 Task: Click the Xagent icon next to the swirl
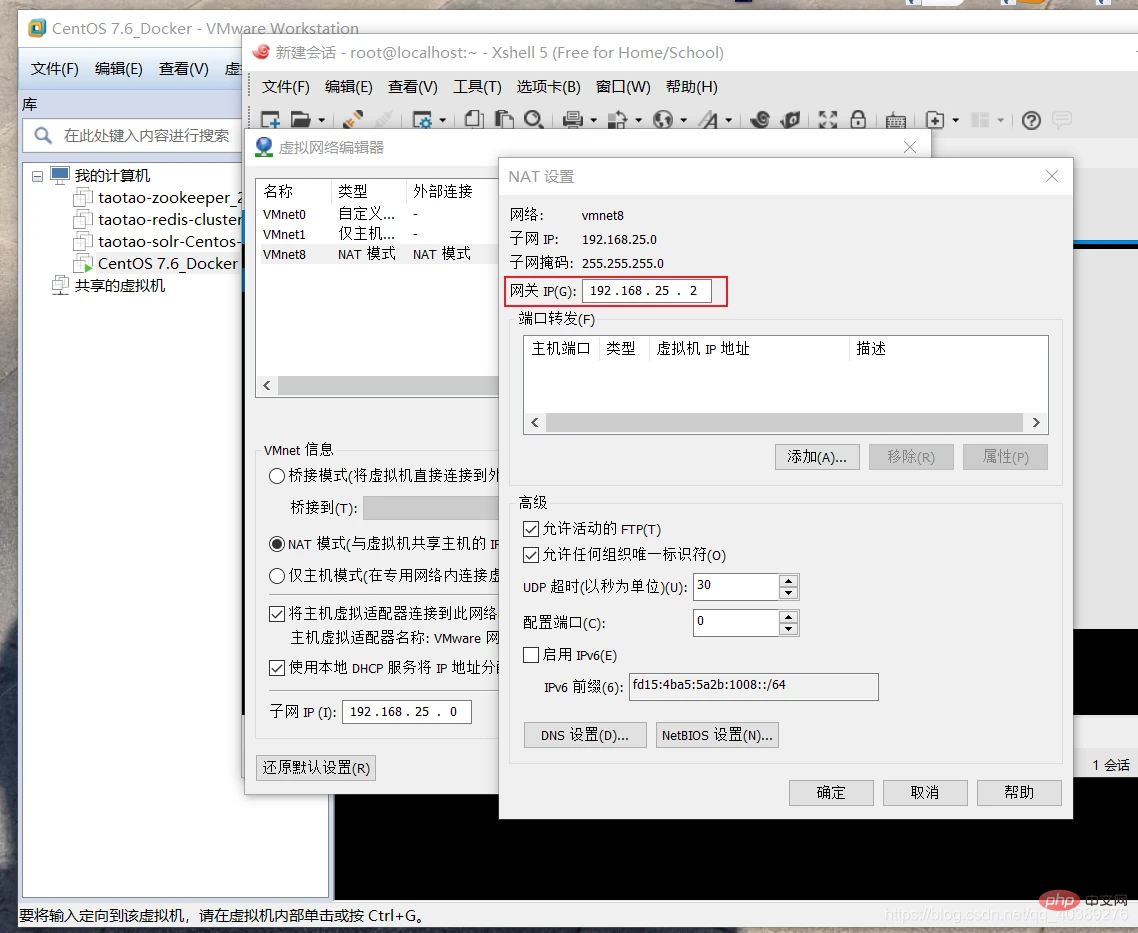point(790,120)
